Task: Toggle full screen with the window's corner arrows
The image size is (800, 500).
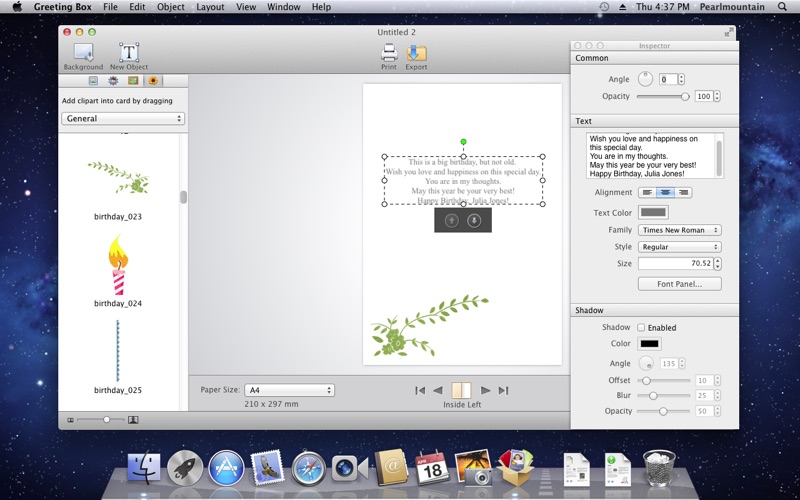Action: pyautogui.click(x=728, y=32)
